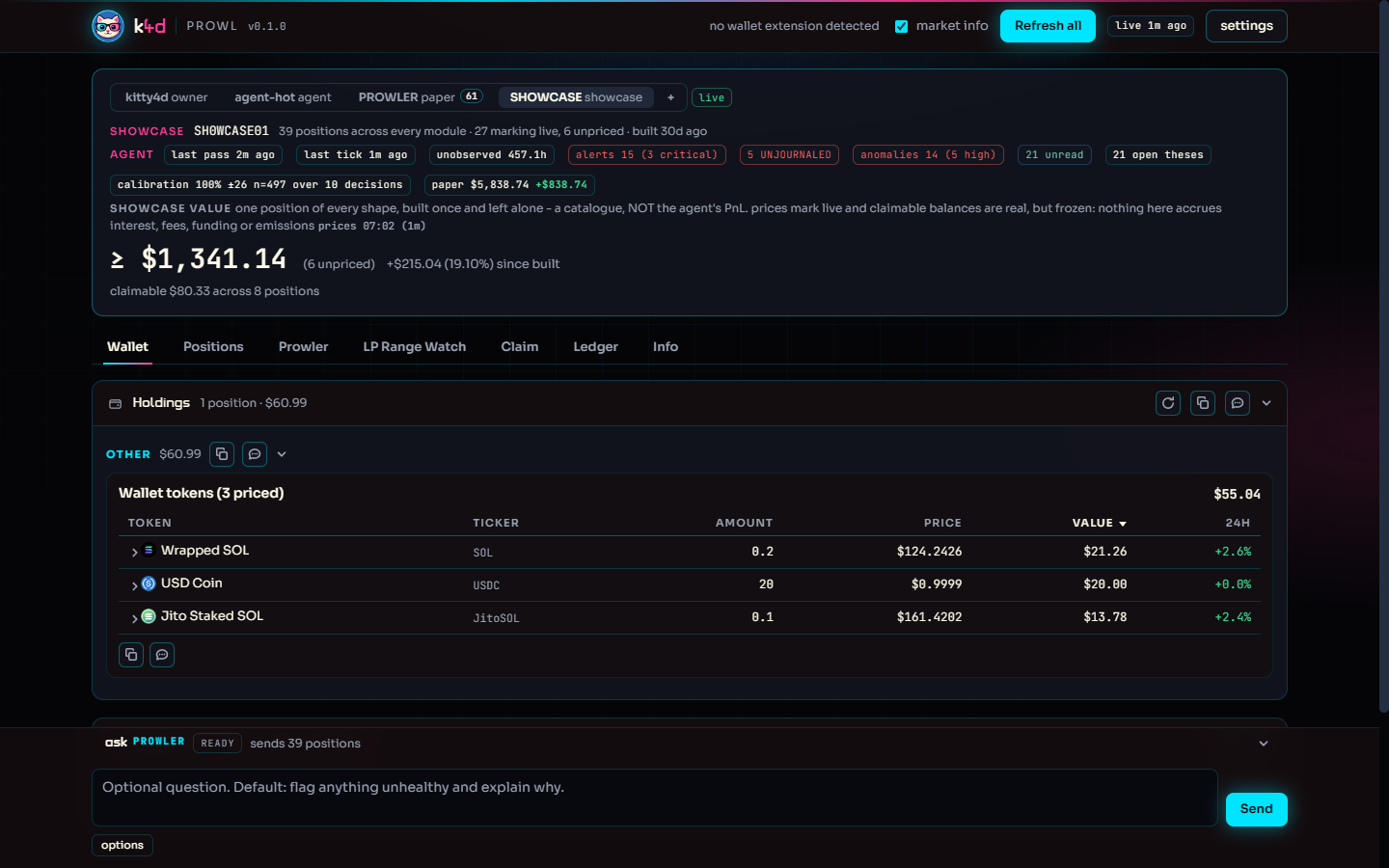This screenshot has height=868, width=1389.
Task: Click the AMOUNT column header
Action: [744, 523]
